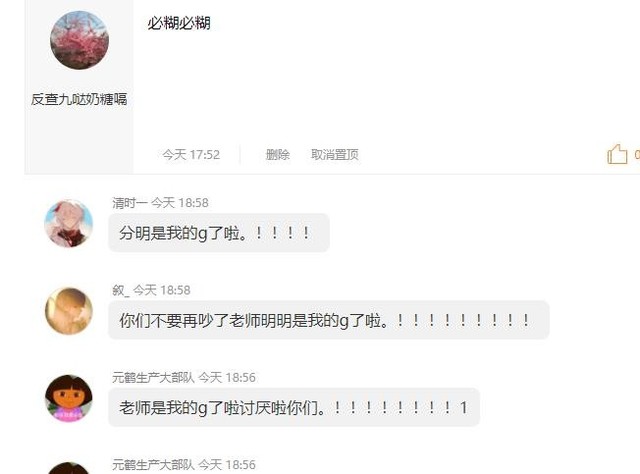Click the comment 你们不要再吵了老师明明是我的g了啦
The height and width of the screenshot is (474, 640).
329,320
